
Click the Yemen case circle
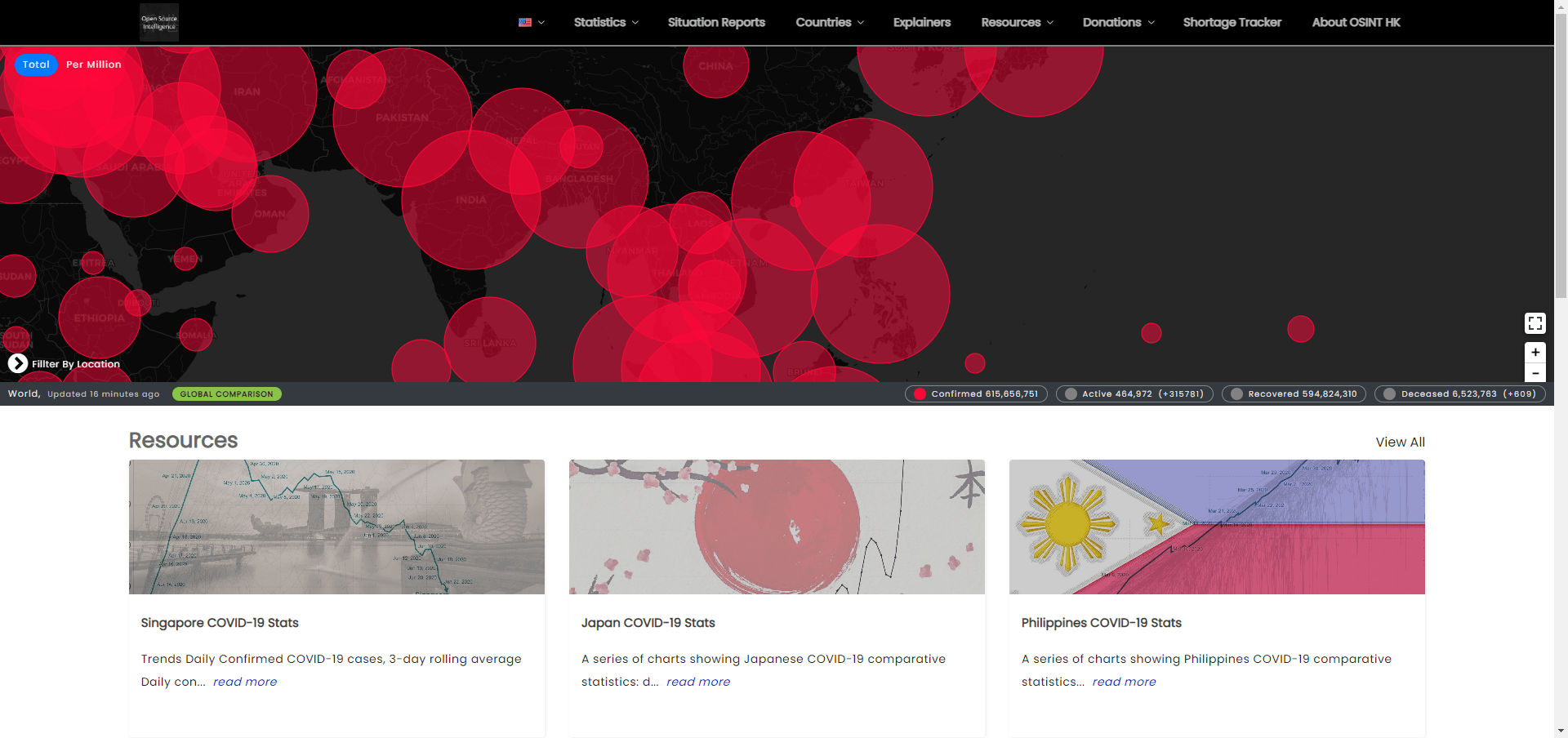click(x=185, y=259)
